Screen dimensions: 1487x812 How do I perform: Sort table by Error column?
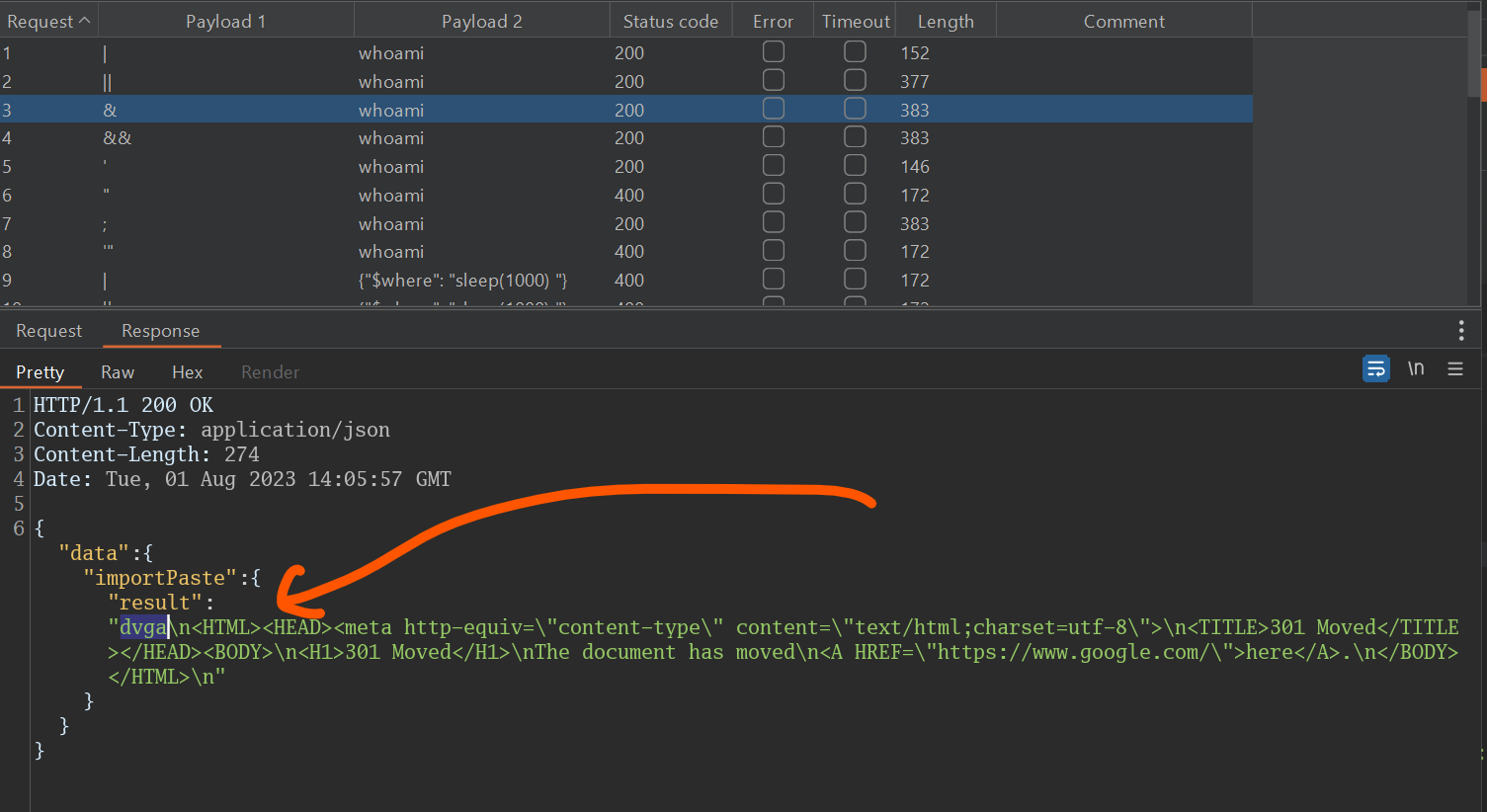pyautogui.click(x=773, y=21)
